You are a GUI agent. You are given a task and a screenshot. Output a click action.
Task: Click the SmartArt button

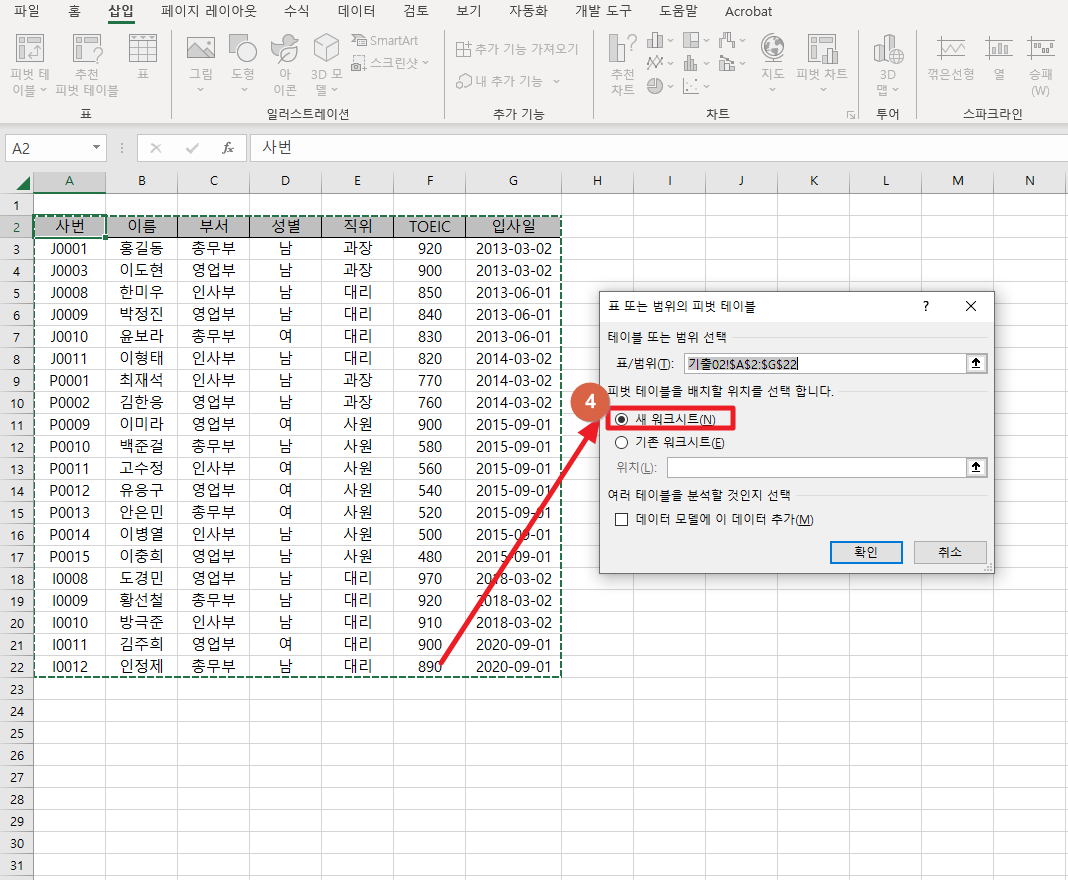385,40
